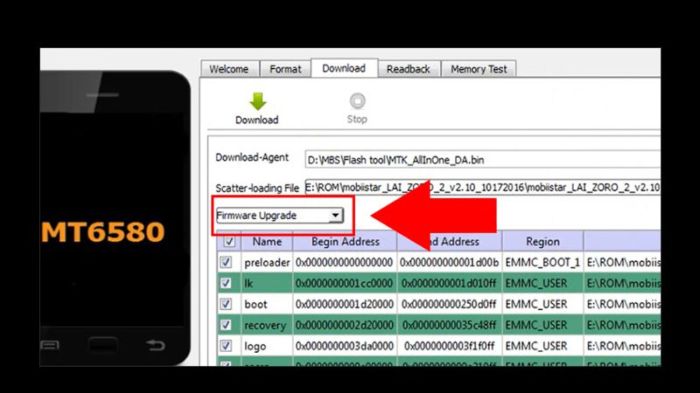Viewport: 700px width, 393px height.
Task: Switch to the Format tab
Action: click(285, 69)
